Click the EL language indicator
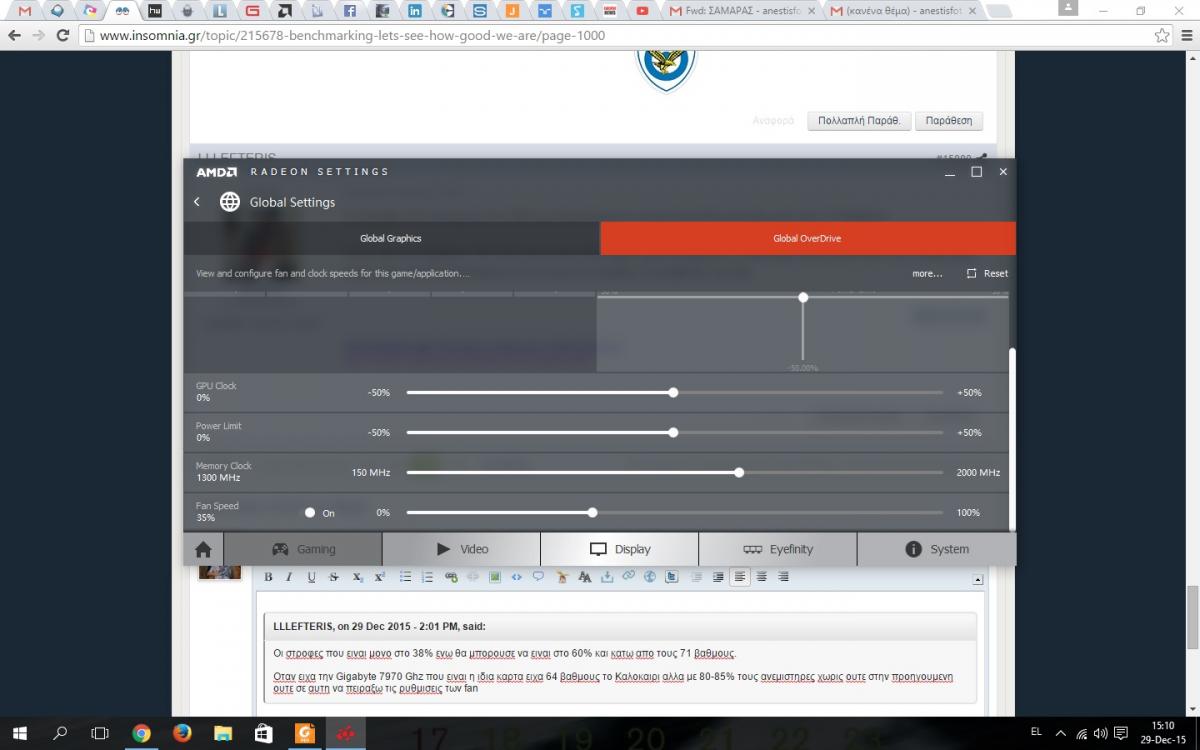Screen dimensions: 1200x750 (1036, 733)
